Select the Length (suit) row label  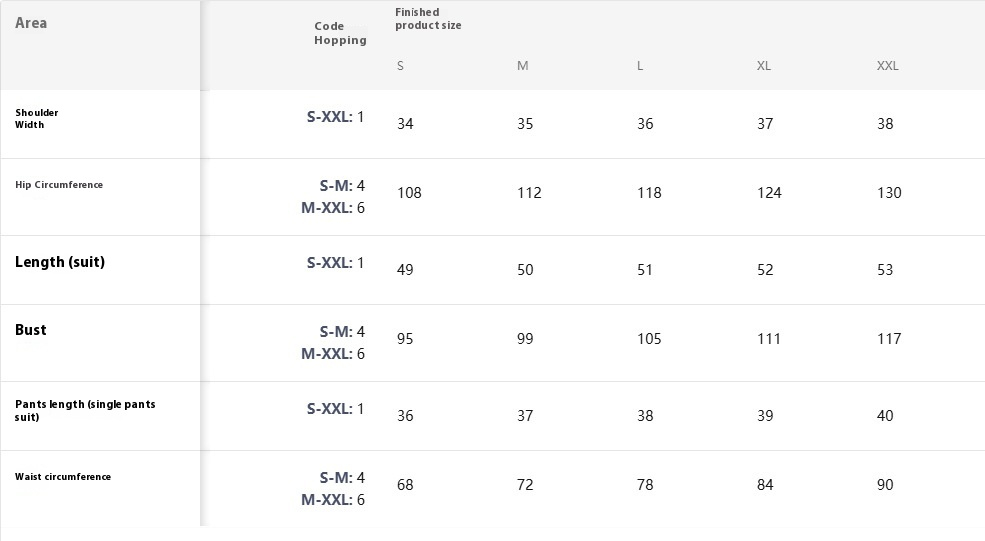coord(60,262)
